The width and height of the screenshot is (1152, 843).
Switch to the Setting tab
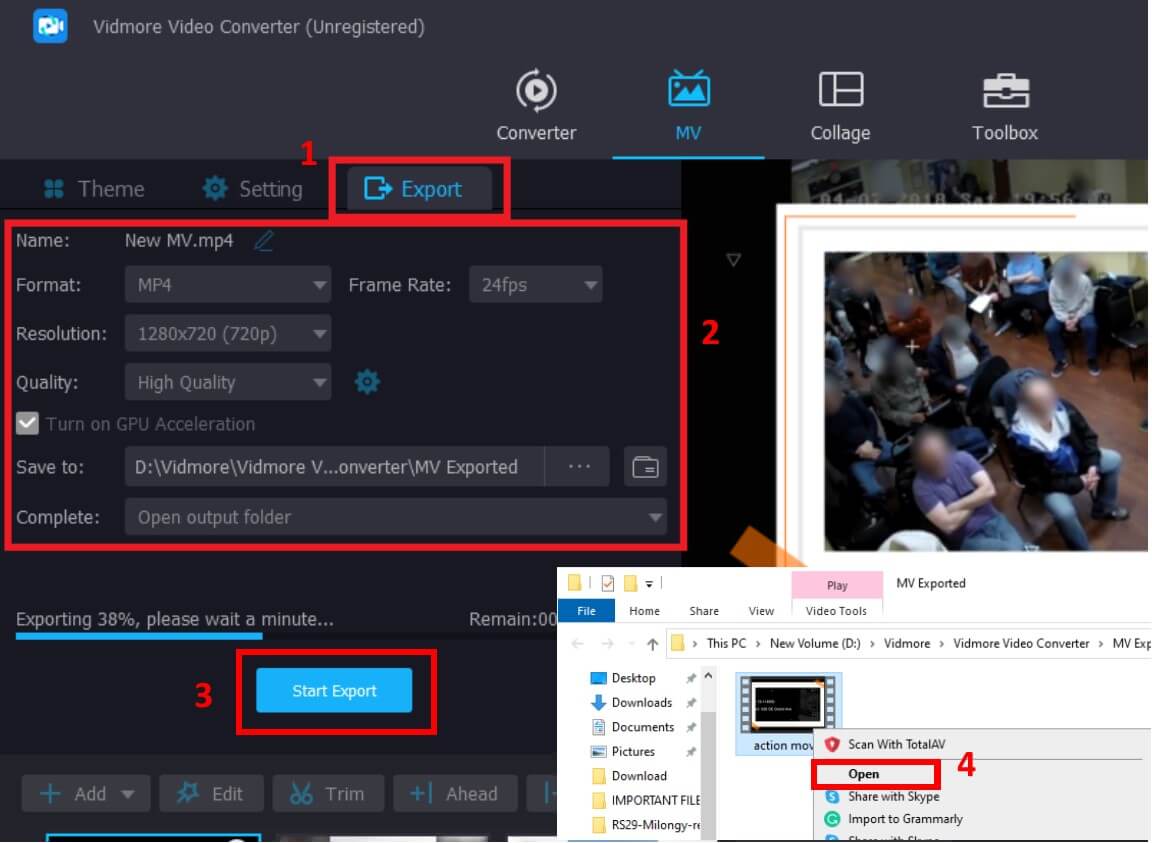252,189
